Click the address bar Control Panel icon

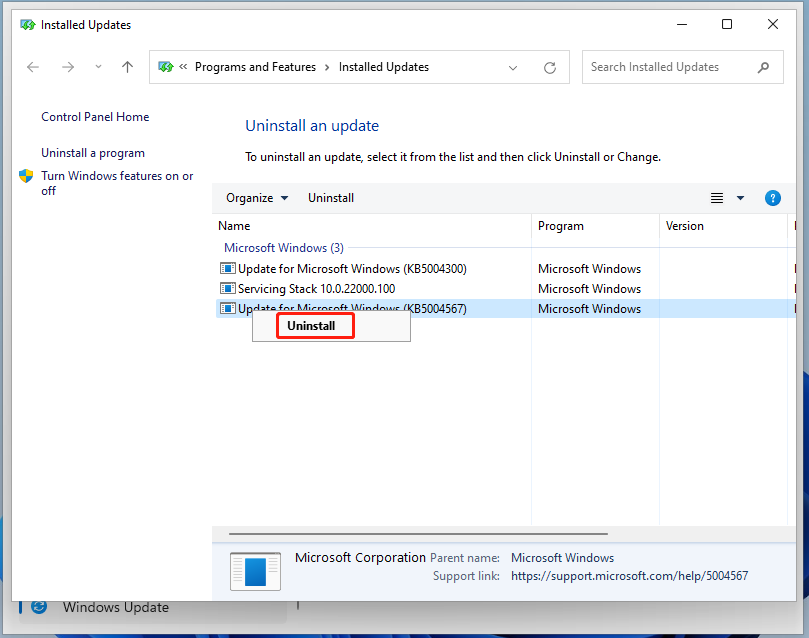(x=166, y=67)
